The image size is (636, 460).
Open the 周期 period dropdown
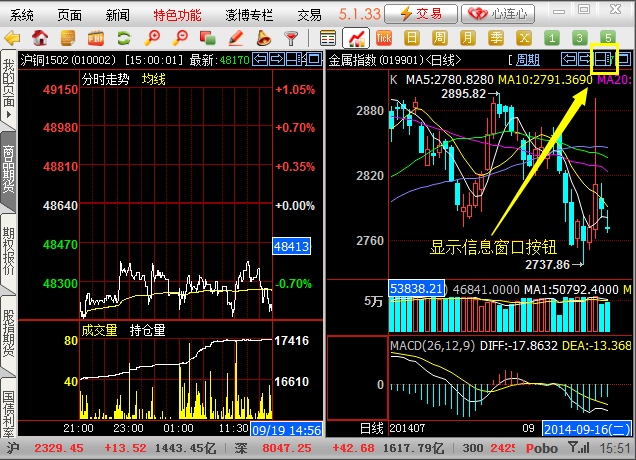[528, 59]
